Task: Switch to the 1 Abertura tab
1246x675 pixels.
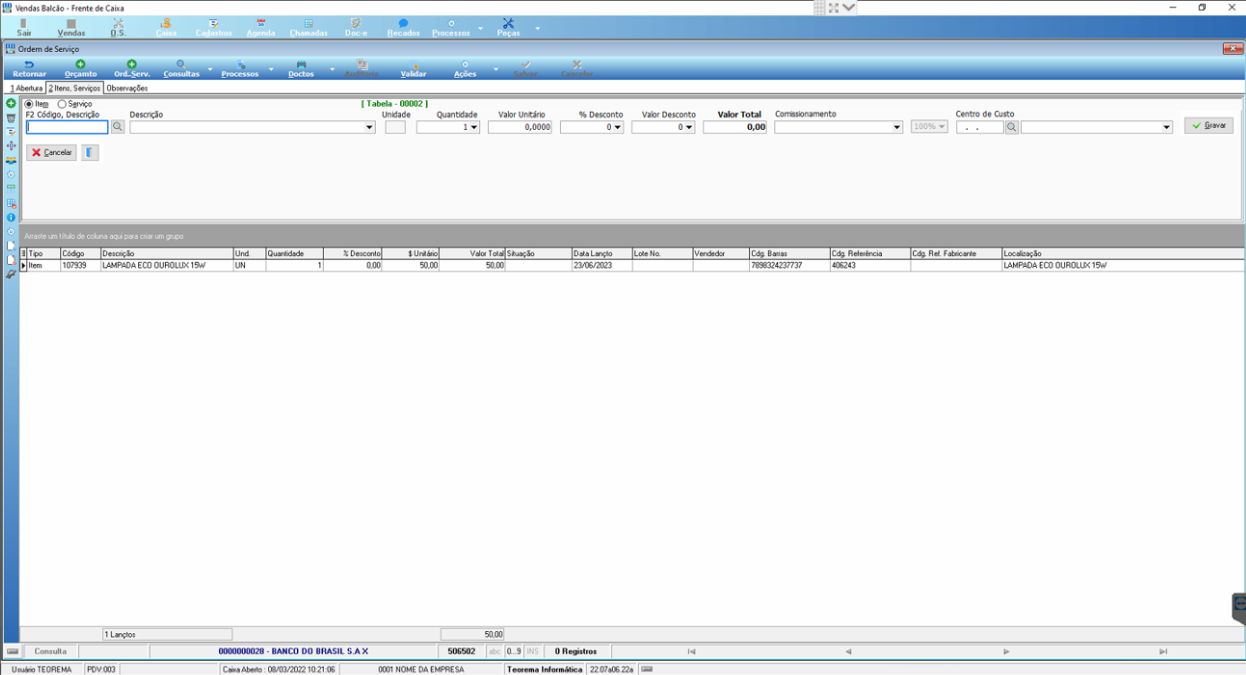Action: coord(27,88)
